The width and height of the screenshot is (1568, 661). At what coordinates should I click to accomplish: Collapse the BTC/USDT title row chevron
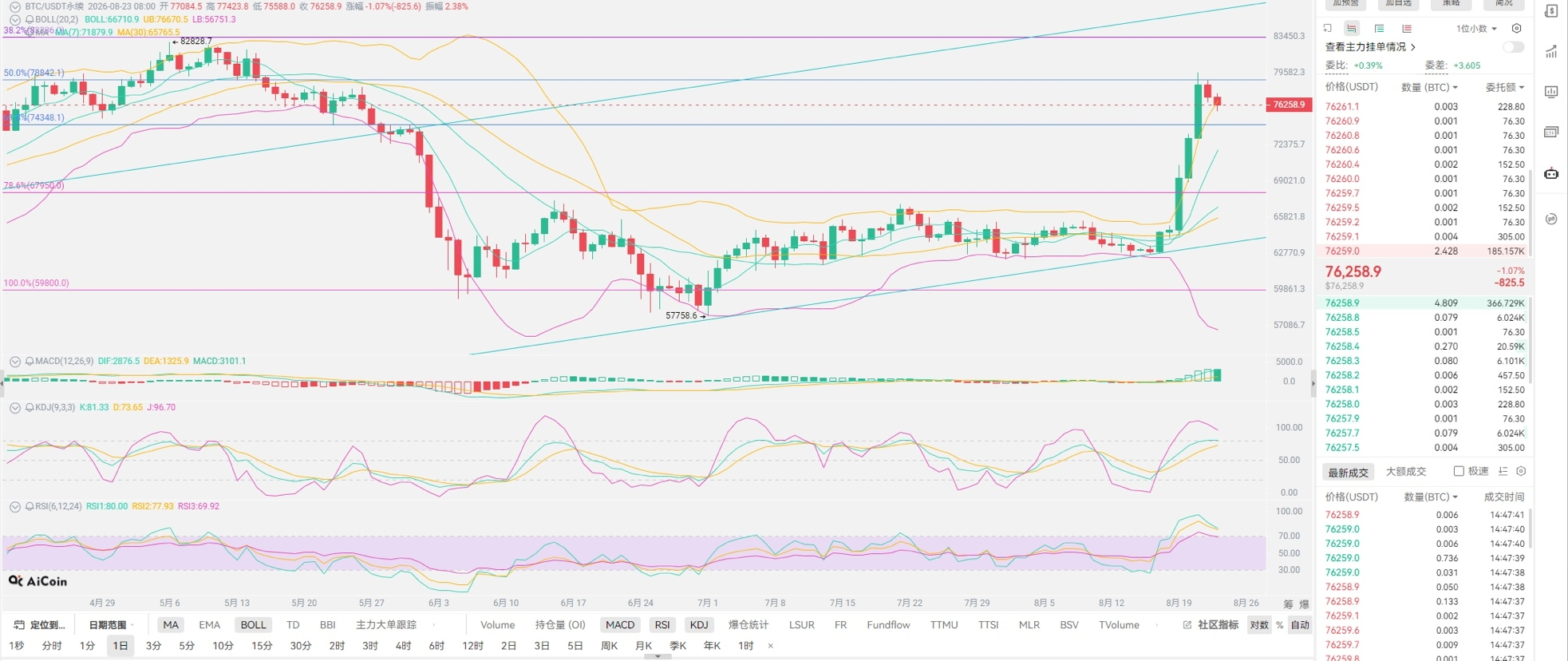click(15, 6)
